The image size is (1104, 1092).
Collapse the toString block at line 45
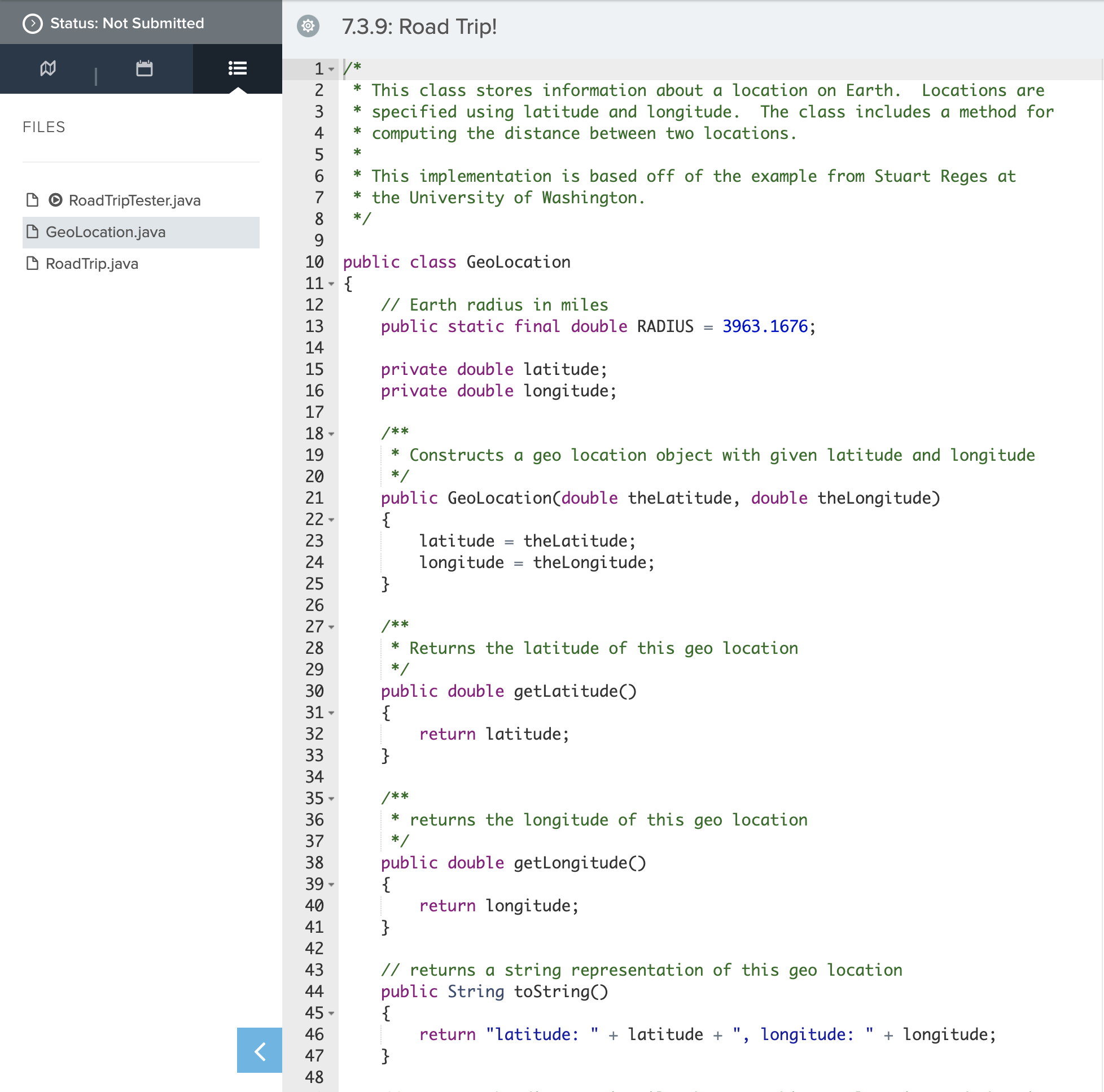click(x=331, y=1013)
